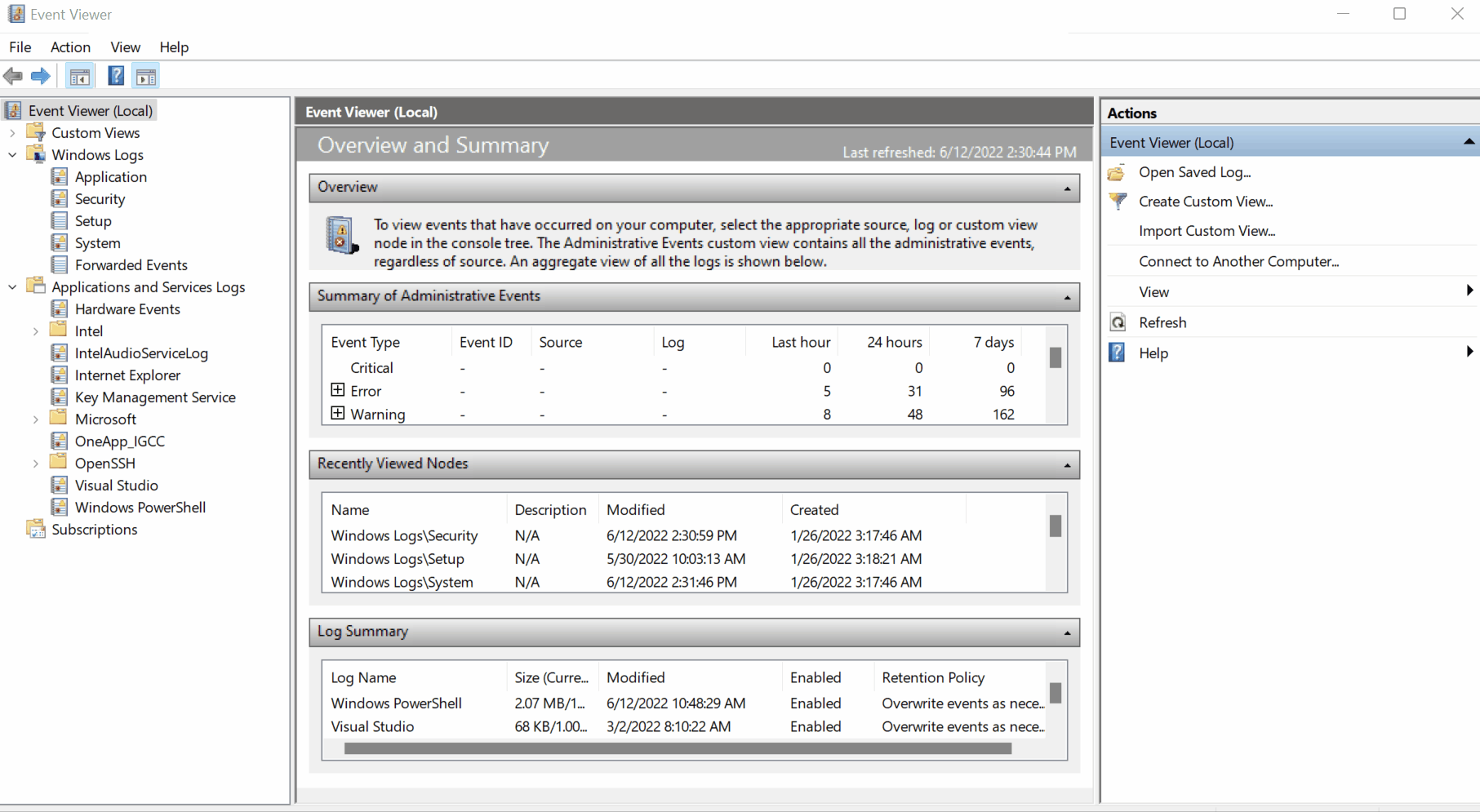Viewport: 1480px width, 812px height.
Task: Collapse the Windows Logs node
Action: (11, 154)
